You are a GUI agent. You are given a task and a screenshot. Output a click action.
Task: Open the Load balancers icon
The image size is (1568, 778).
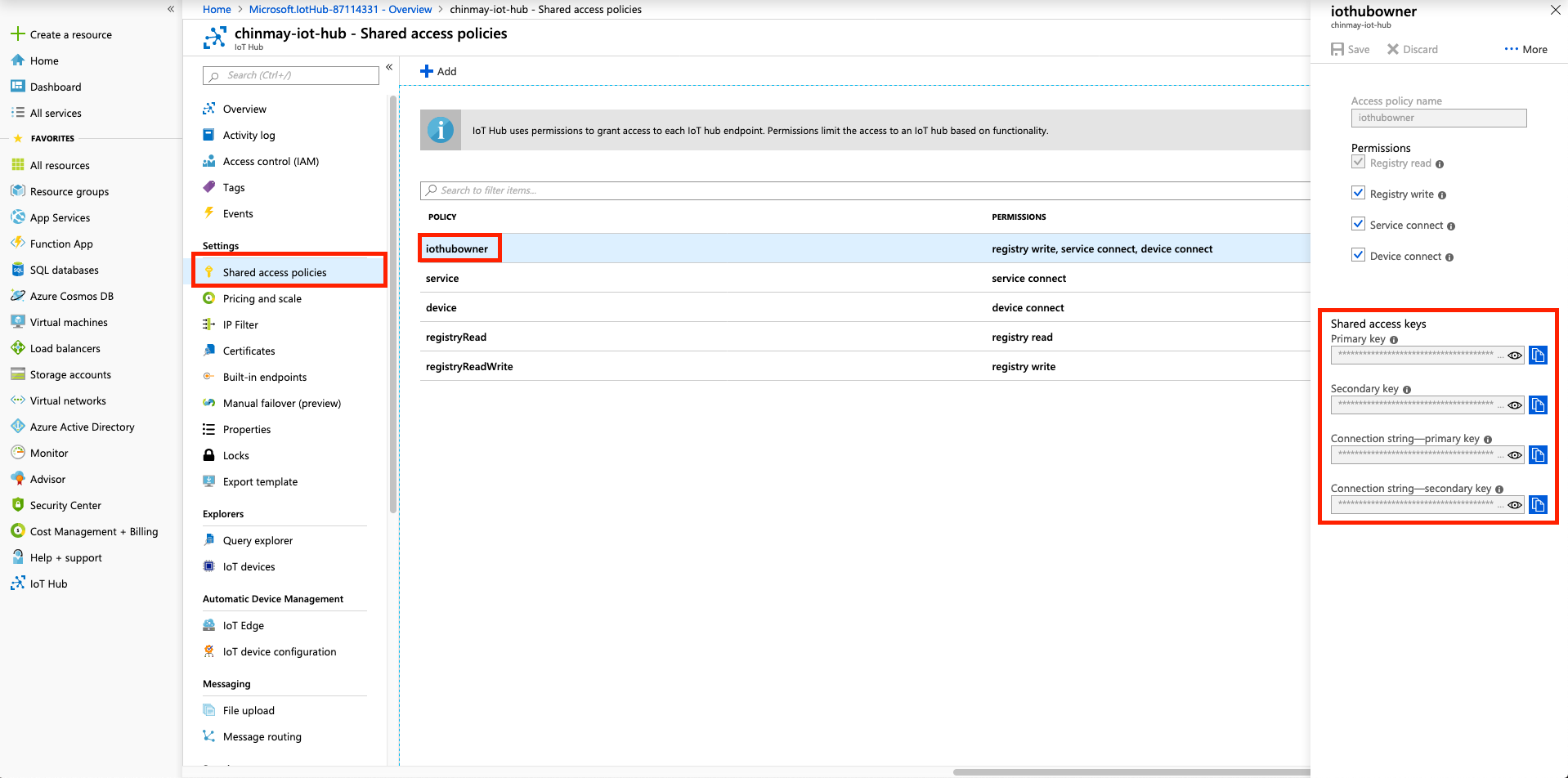(18, 348)
